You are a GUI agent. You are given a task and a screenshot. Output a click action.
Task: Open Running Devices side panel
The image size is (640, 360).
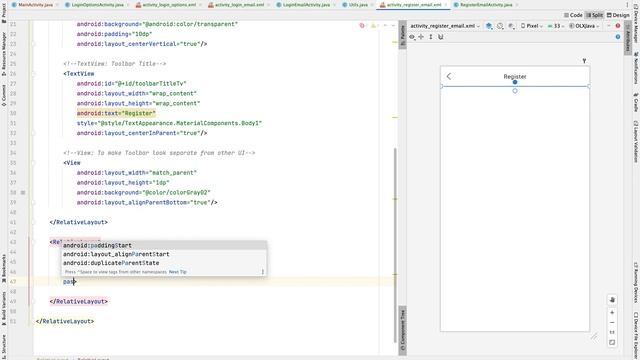[x=636, y=282]
